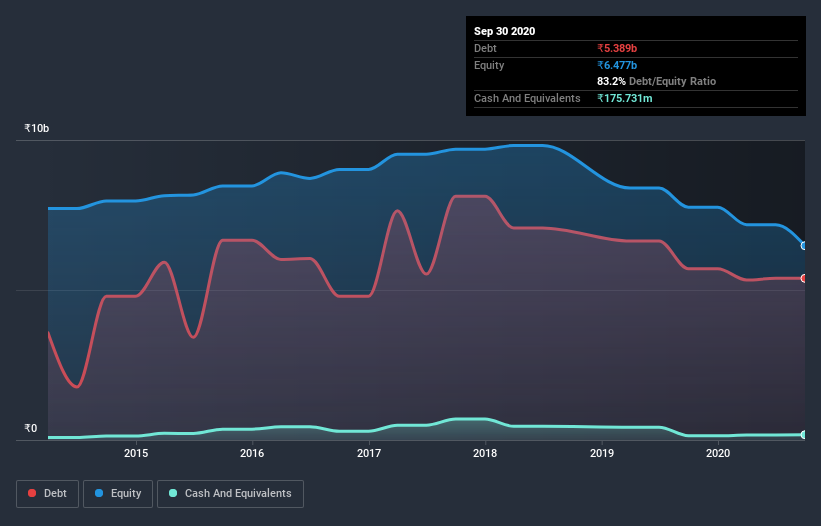Toggle the Debt series legend button
The width and height of the screenshot is (821, 526).
(48, 494)
